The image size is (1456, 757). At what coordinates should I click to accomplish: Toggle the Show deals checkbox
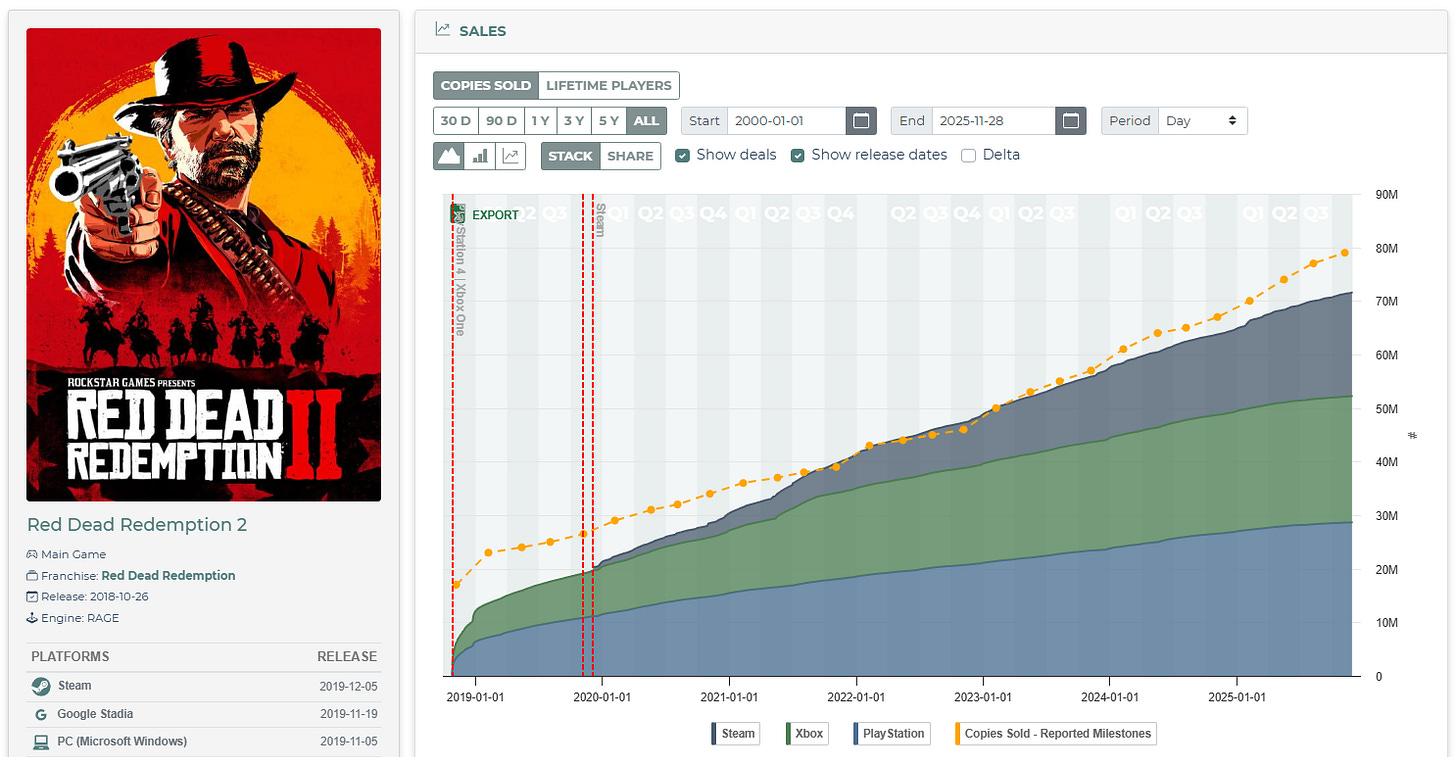(682, 155)
